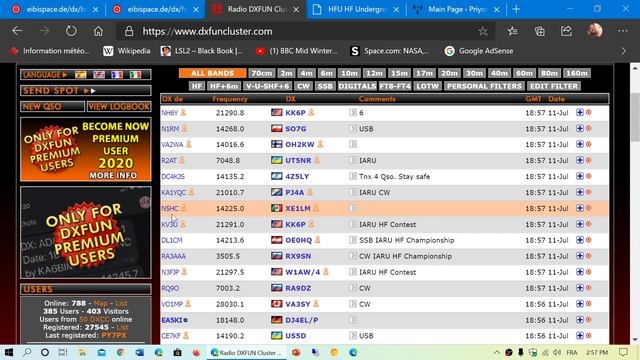Open Google AdSense bookmark

click(x=479, y=51)
